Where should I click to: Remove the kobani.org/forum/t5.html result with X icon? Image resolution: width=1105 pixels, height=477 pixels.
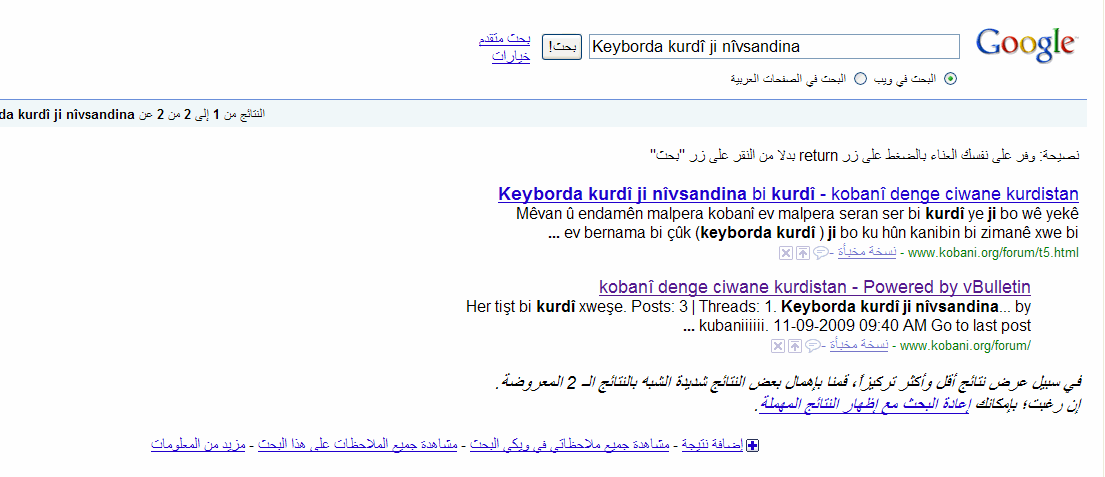coord(786,253)
